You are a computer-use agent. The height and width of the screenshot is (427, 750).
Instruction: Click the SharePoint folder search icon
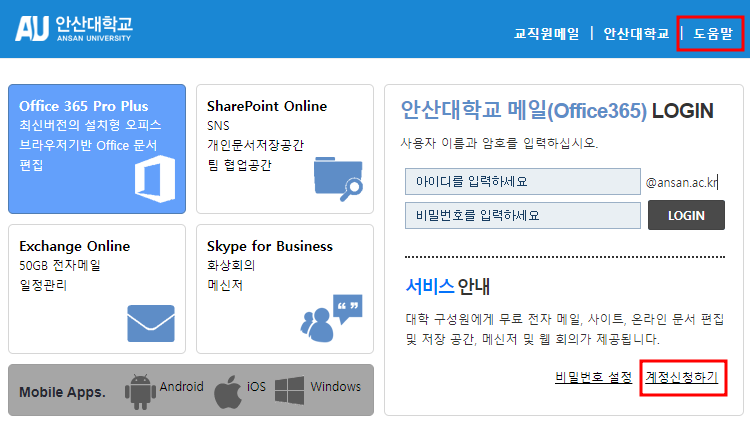(x=338, y=179)
